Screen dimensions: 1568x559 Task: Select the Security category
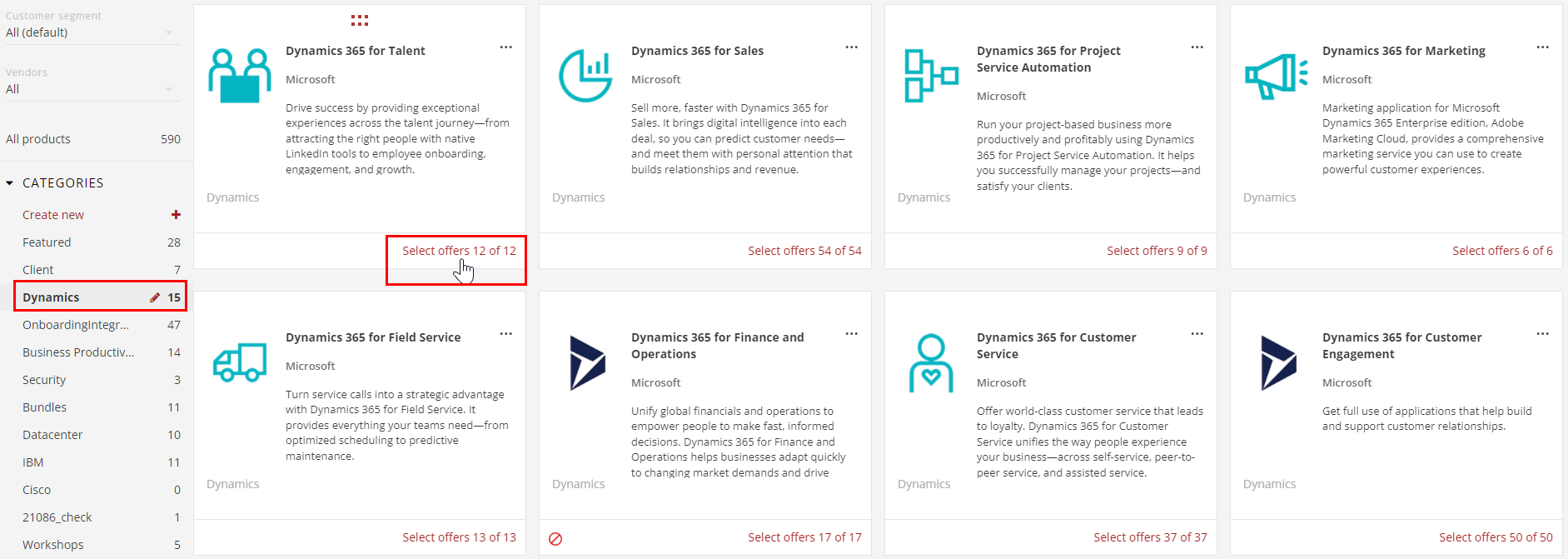101,380
